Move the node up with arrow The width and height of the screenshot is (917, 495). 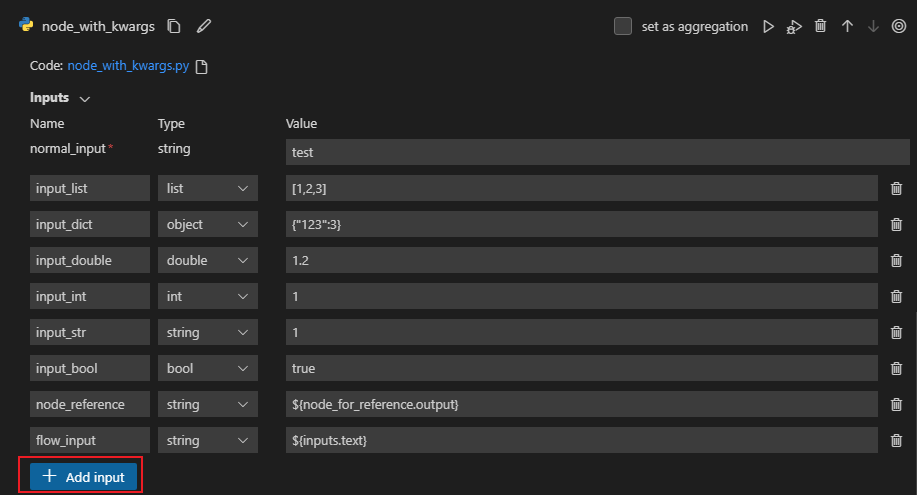pyautogui.click(x=847, y=27)
